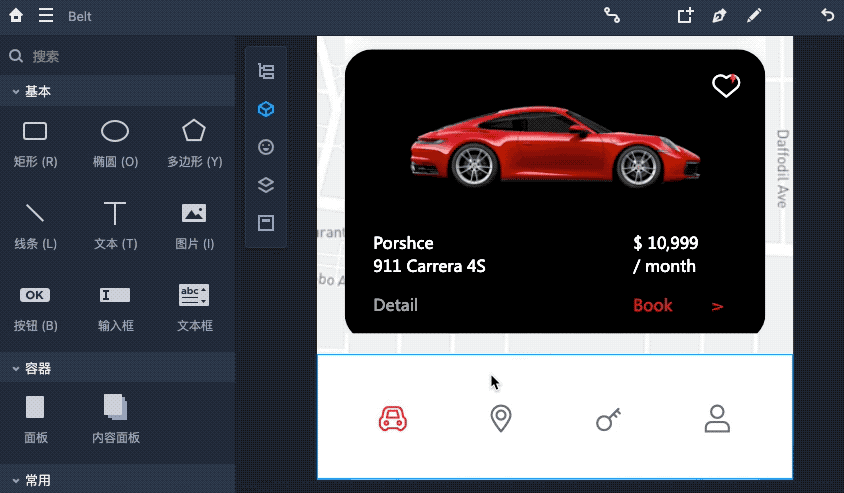
Task: Click the undo arrow
Action: click(x=828, y=15)
